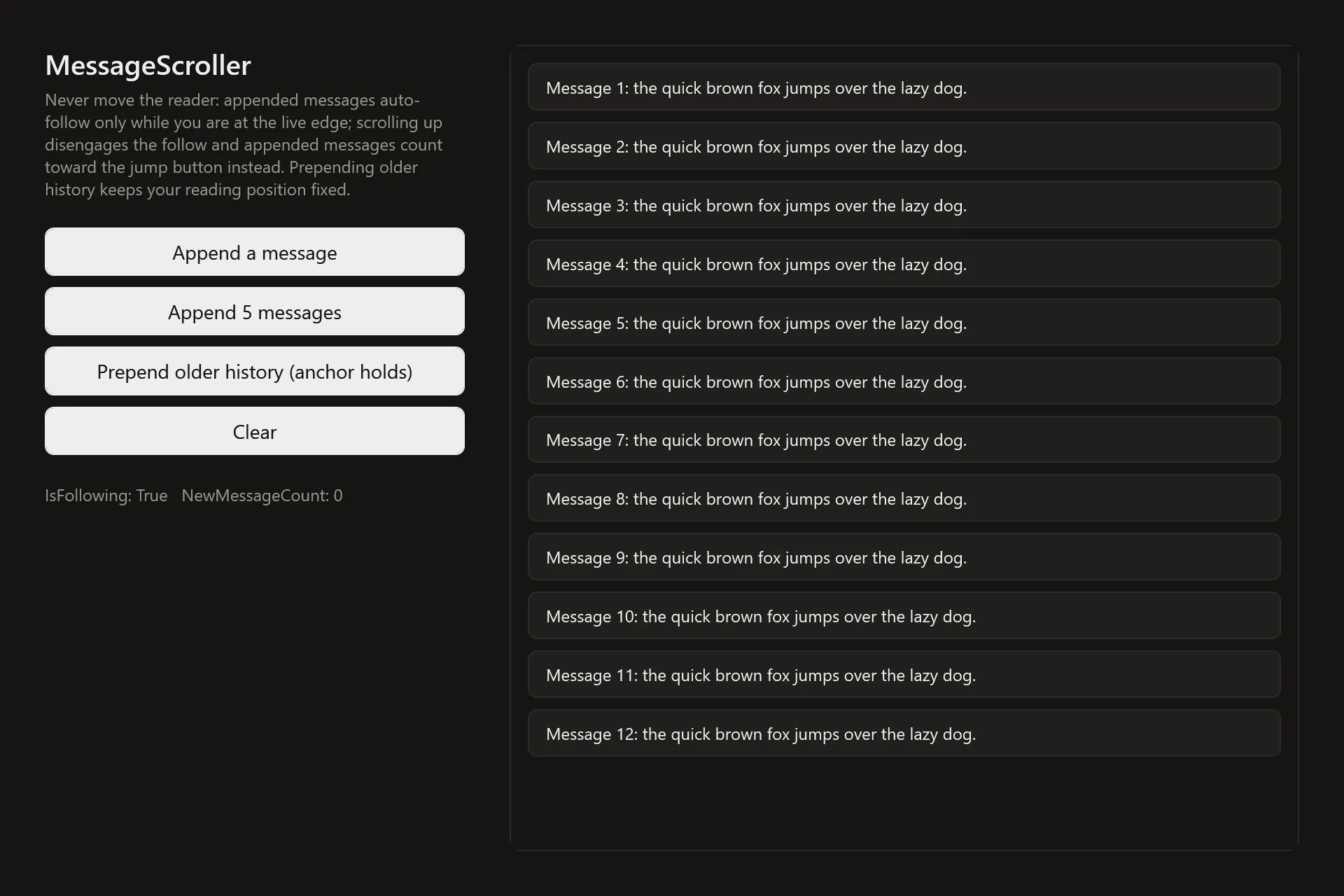
Task: Select the Message 1 row
Action: 904,87
